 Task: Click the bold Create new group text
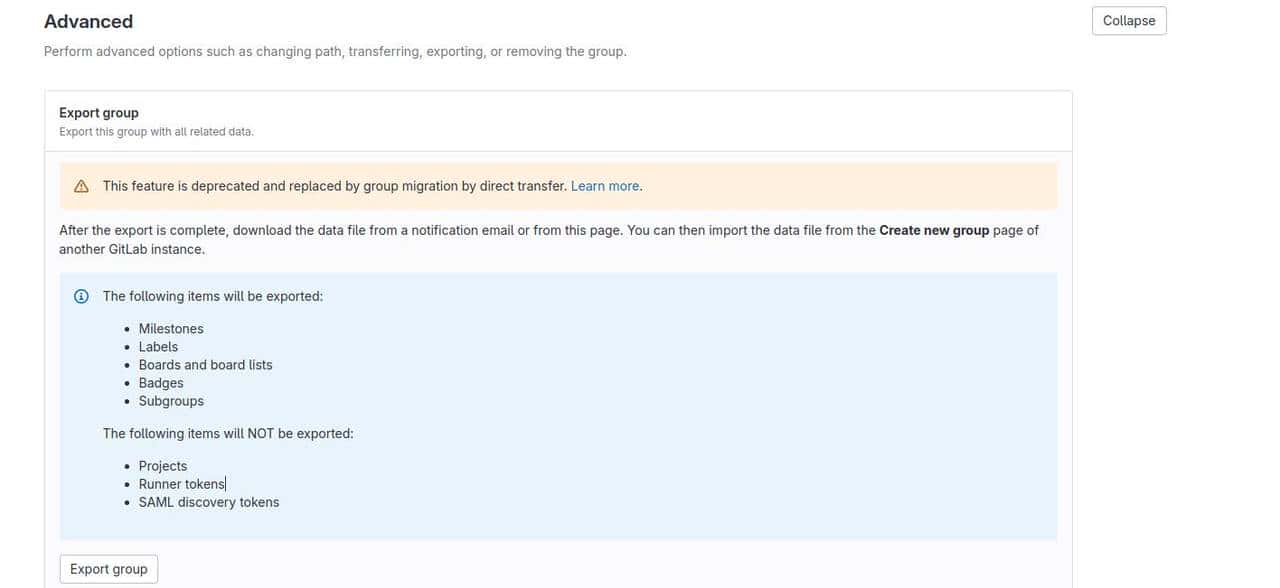(933, 230)
